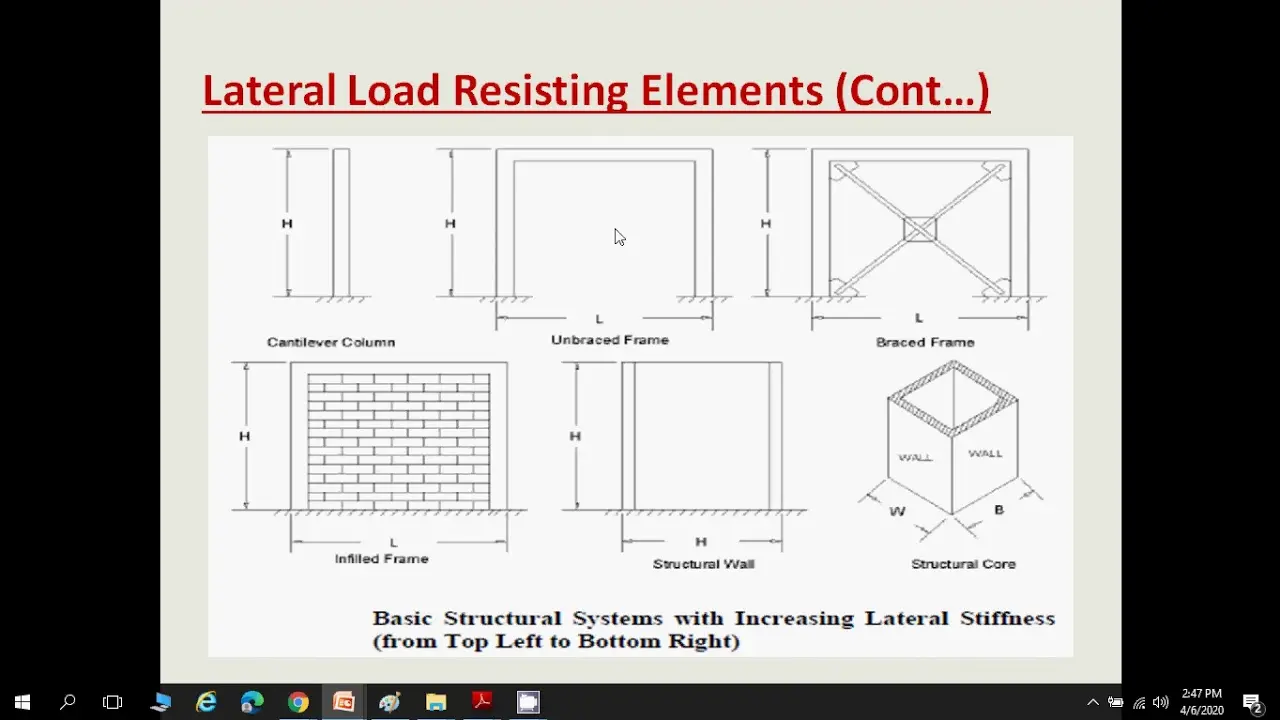Image resolution: width=1280 pixels, height=720 pixels.
Task: Click the Unbraced Frame label
Action: click(x=610, y=340)
